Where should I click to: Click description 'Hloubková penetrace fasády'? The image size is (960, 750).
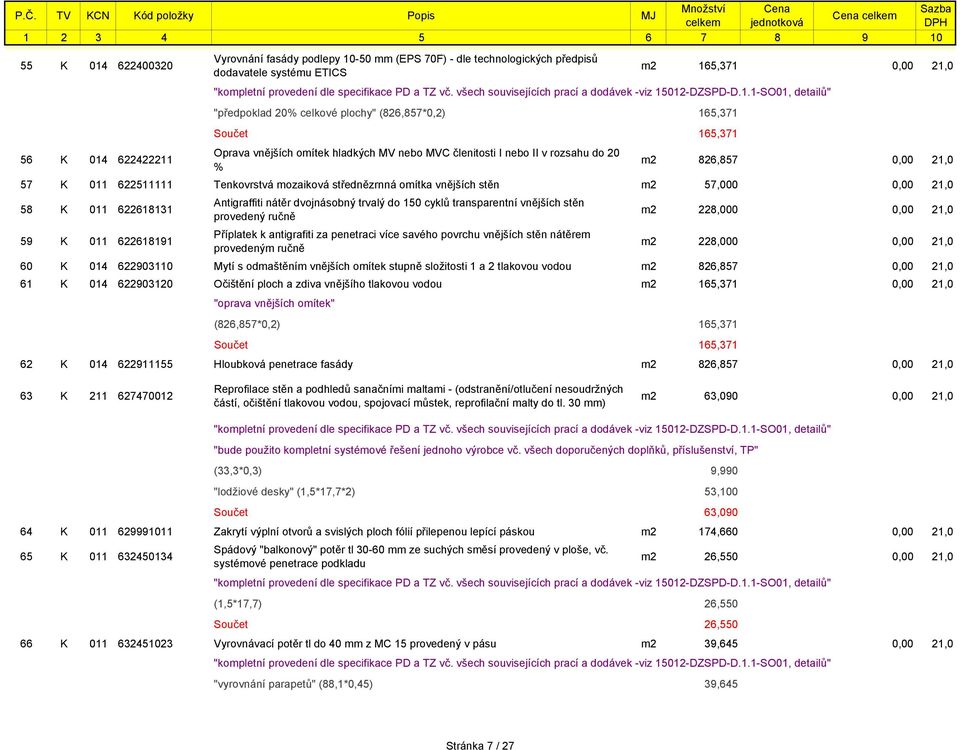(283, 364)
